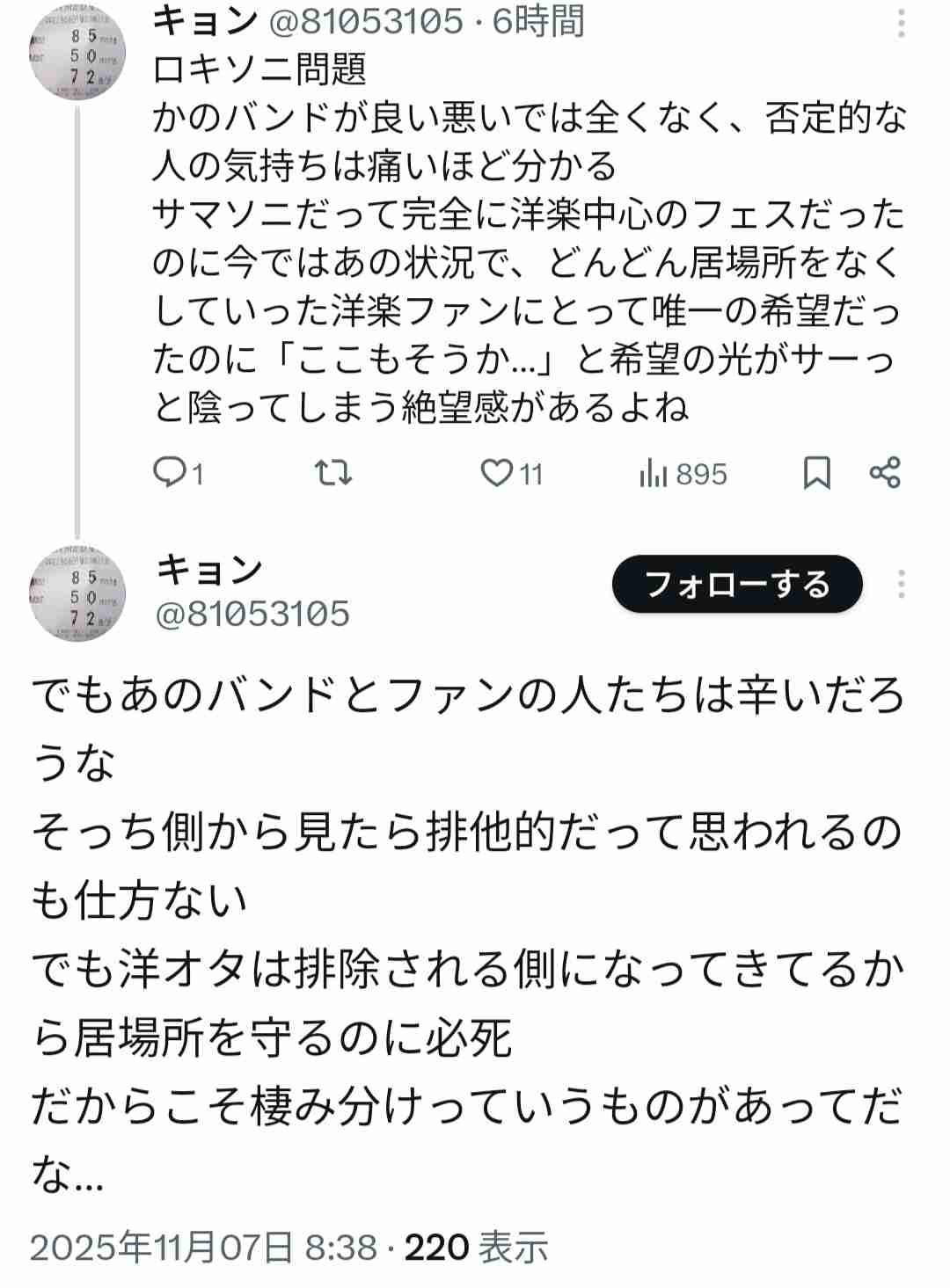Open more options for the top tweet

pyautogui.click(x=901, y=23)
